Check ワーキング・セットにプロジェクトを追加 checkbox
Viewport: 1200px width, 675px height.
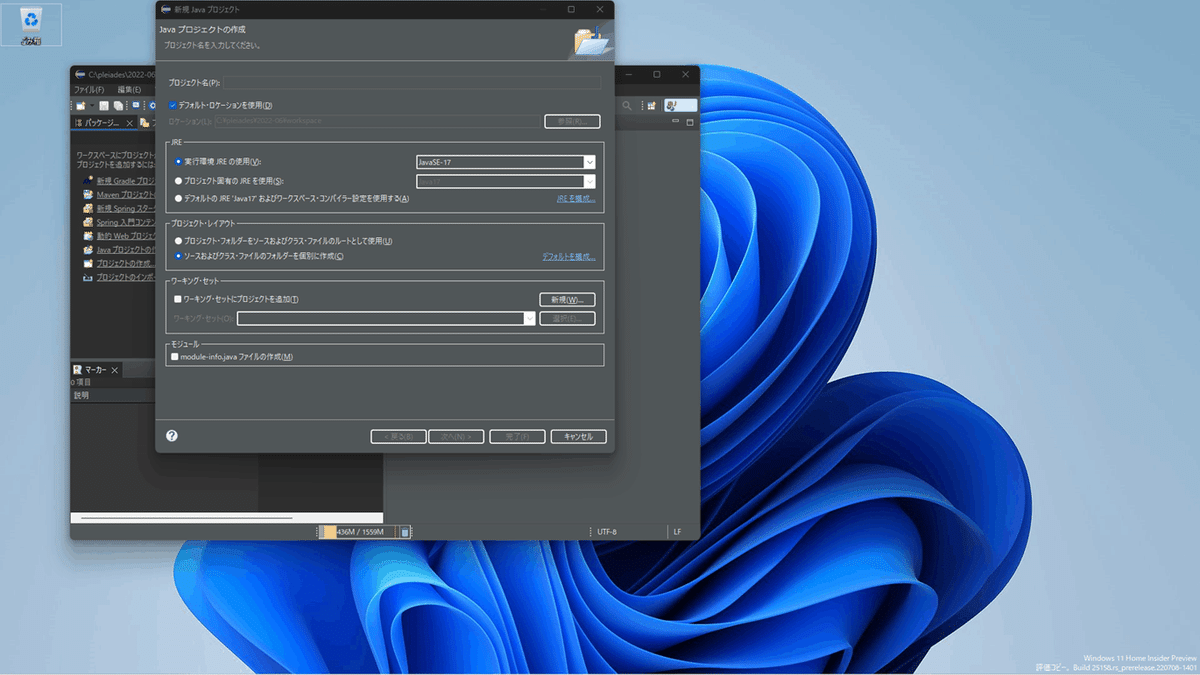tap(177, 299)
